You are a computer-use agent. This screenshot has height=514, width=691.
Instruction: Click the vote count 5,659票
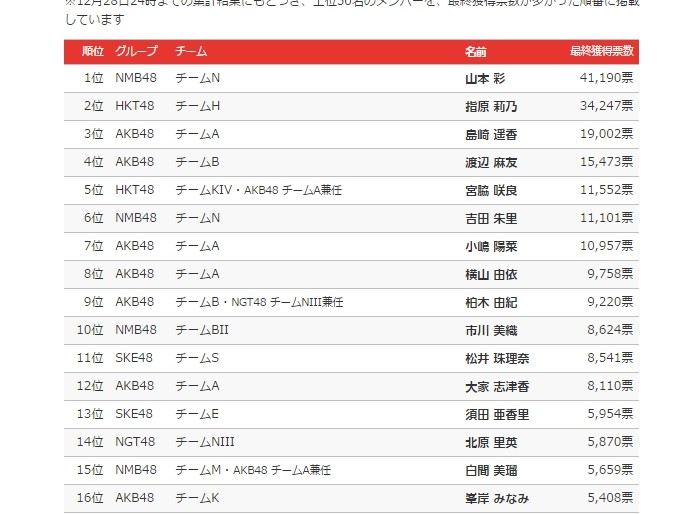[610, 469]
